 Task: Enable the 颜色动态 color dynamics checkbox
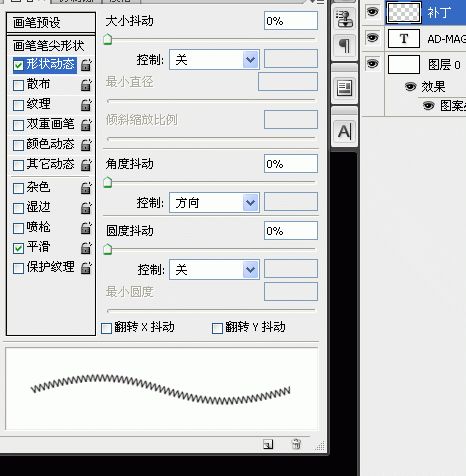point(18,145)
